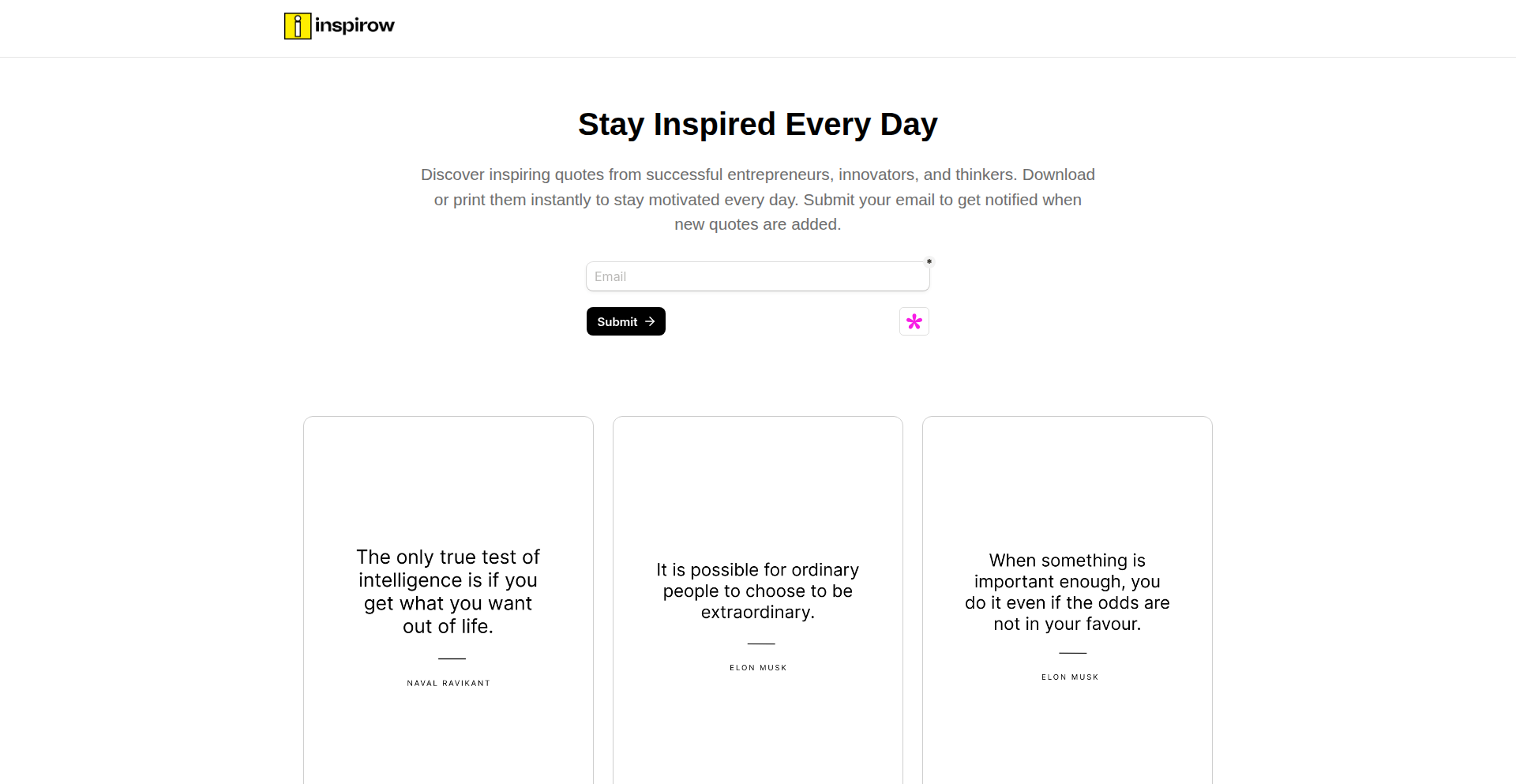Click the arrow icon inside Submit
1516x784 pixels.
[650, 321]
